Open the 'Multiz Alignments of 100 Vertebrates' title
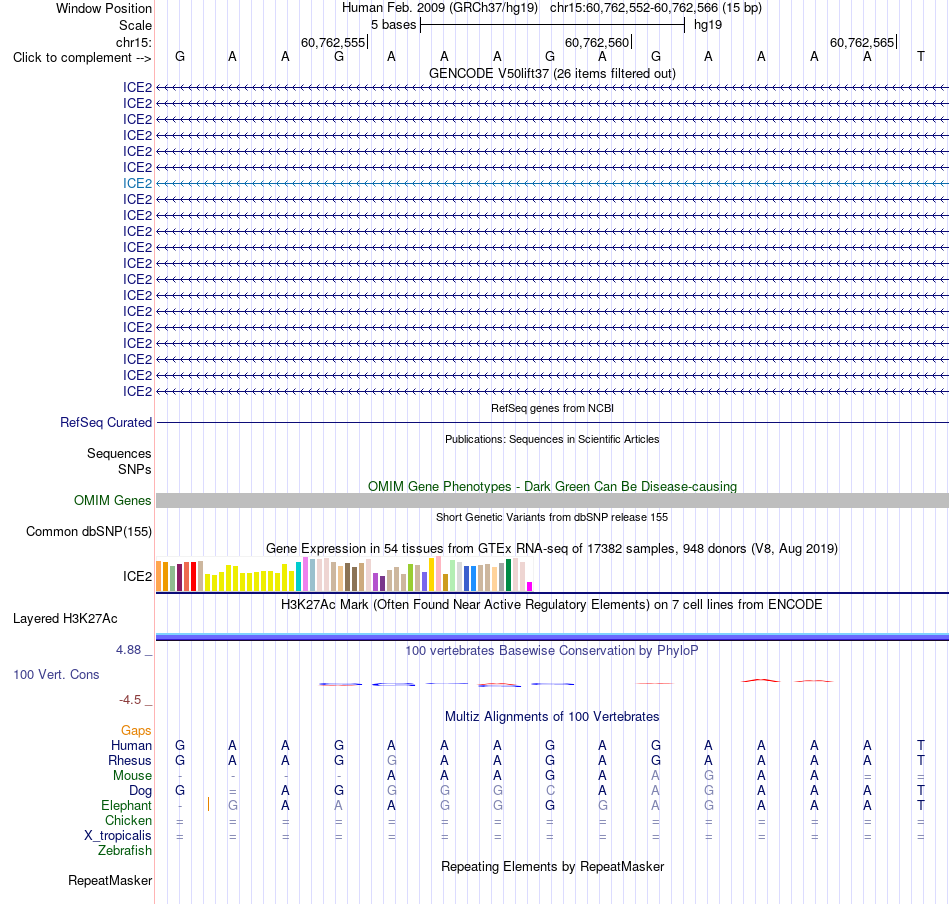 pyautogui.click(x=552, y=717)
